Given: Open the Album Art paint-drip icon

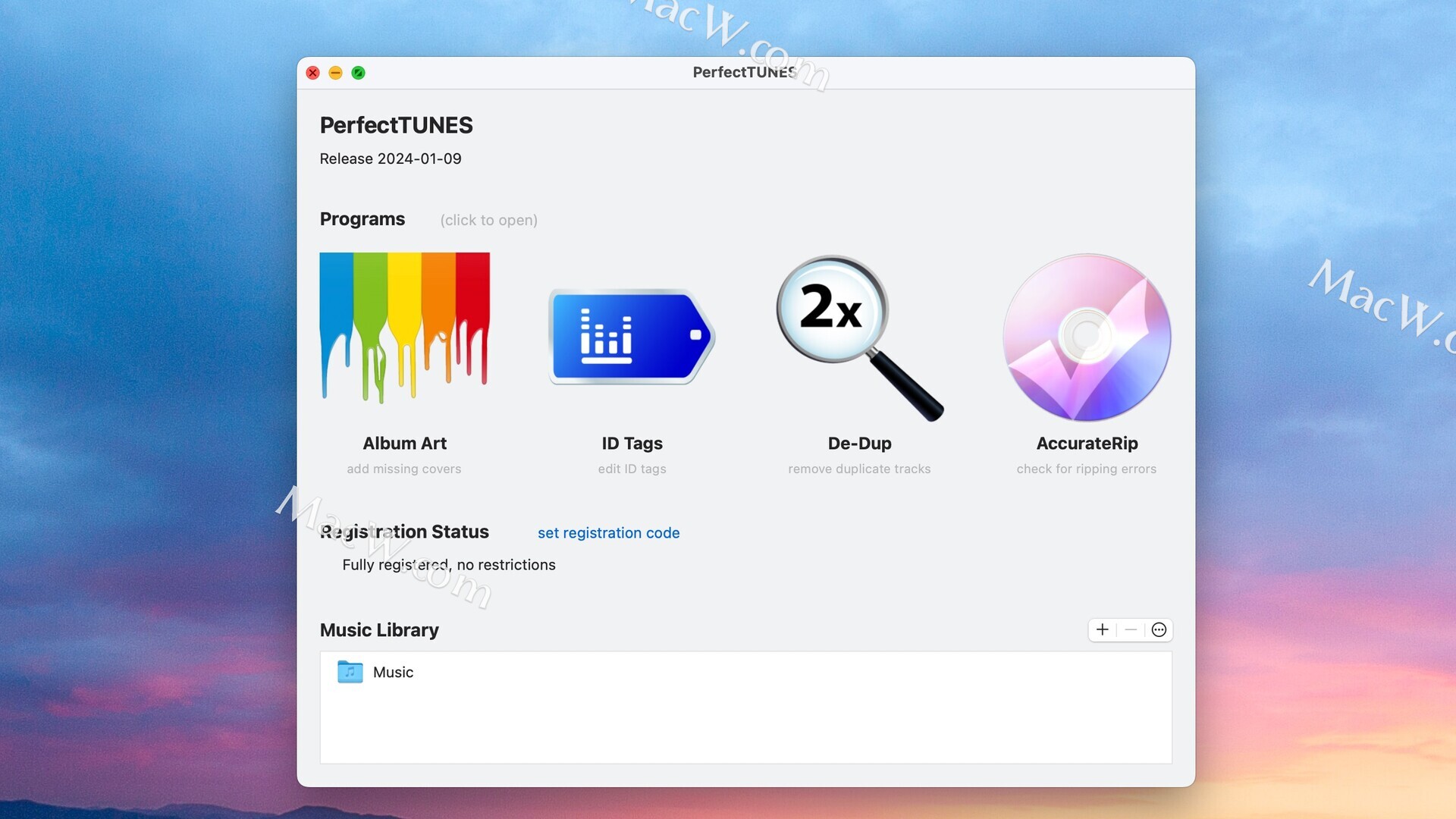Looking at the screenshot, I should click(x=404, y=328).
